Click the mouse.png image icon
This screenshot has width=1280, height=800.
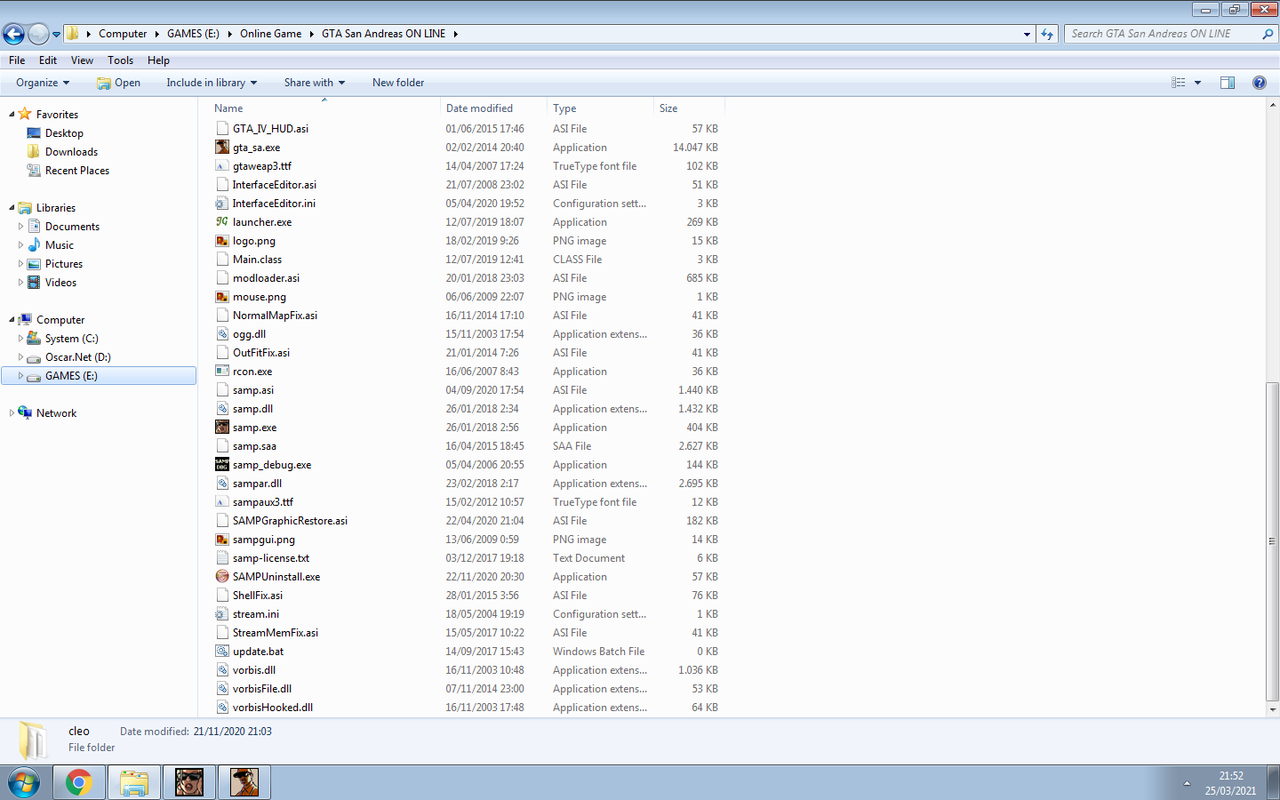(223, 297)
